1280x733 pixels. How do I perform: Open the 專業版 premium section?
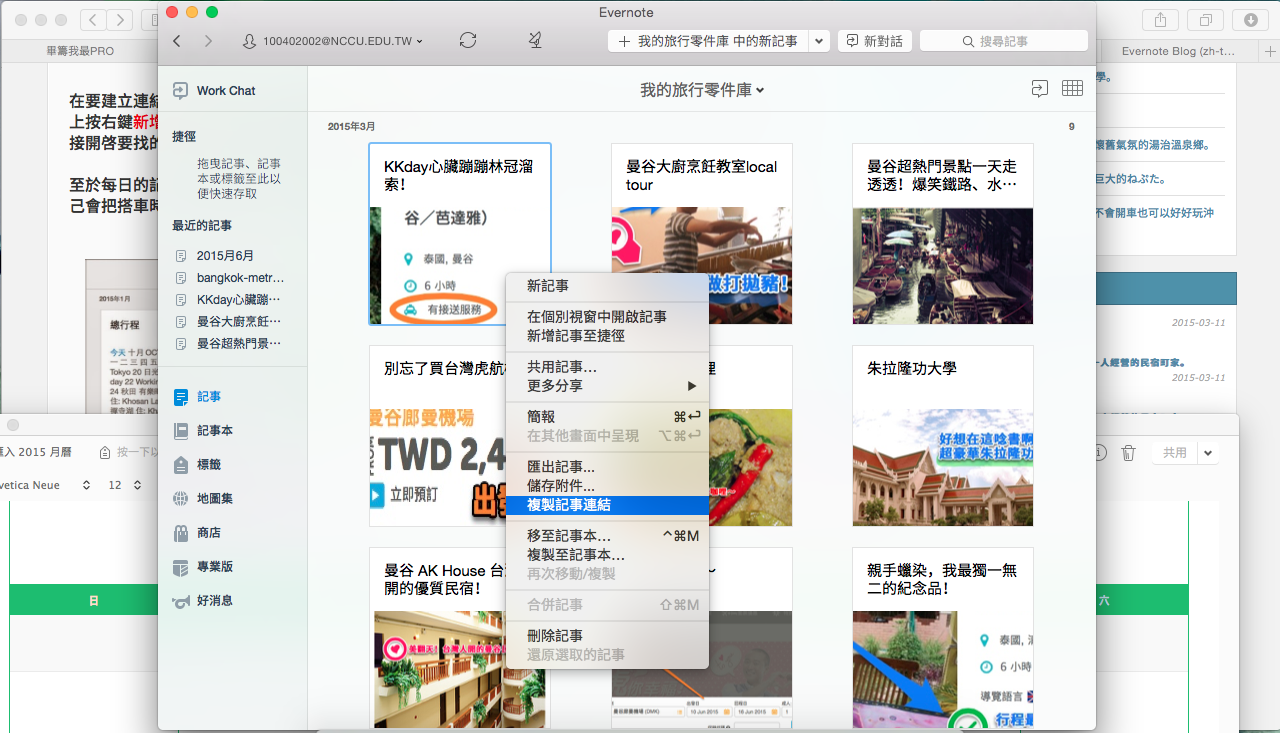click(203, 567)
